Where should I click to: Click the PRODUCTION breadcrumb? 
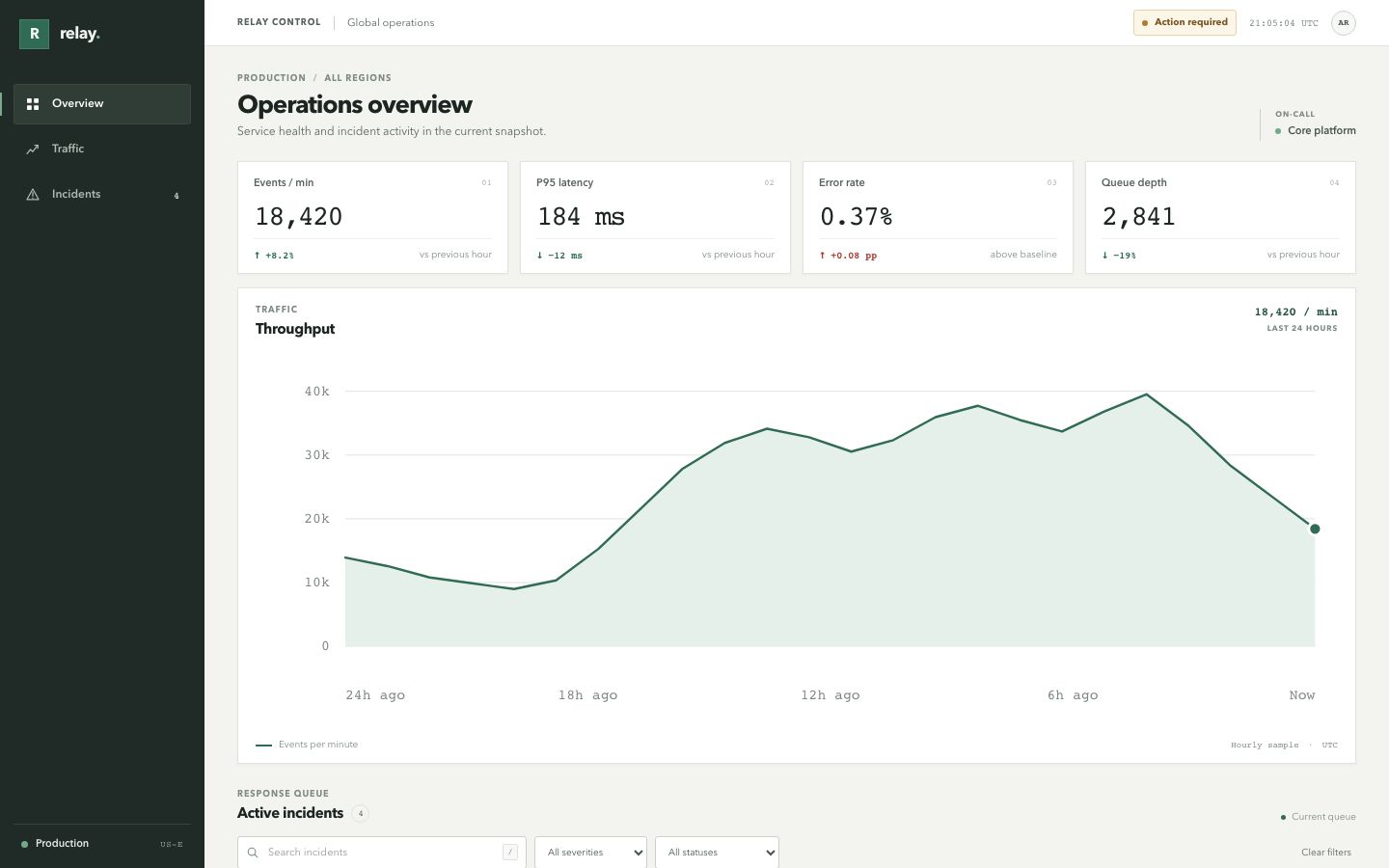click(x=271, y=78)
